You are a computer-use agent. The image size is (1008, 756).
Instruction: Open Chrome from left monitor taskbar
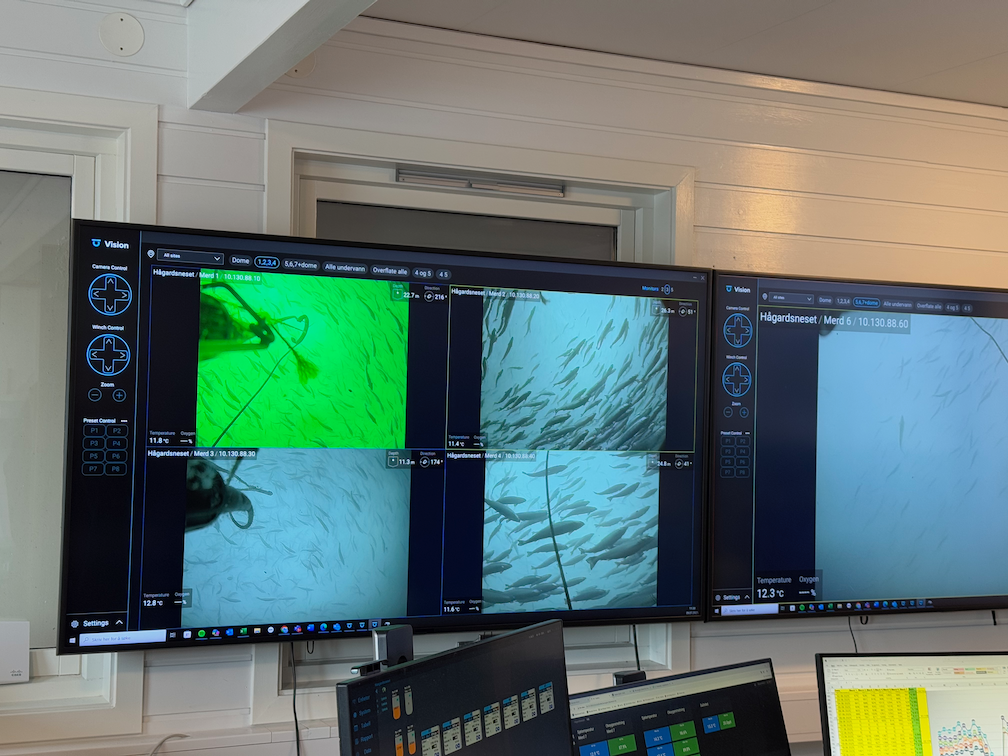pyautogui.click(x=284, y=629)
